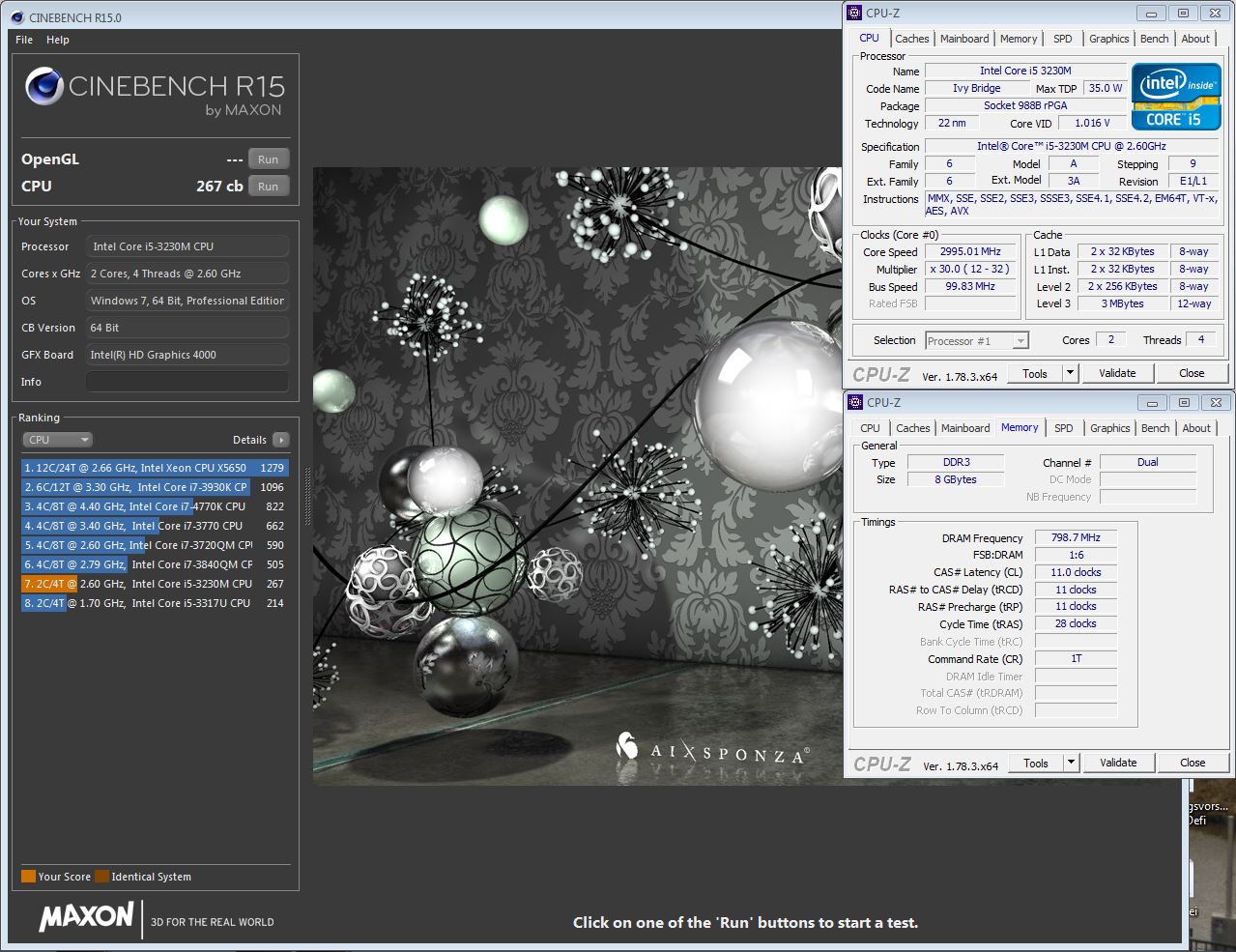Click the Name field Intel Core i5 3230M

pyautogui.click(x=1025, y=71)
